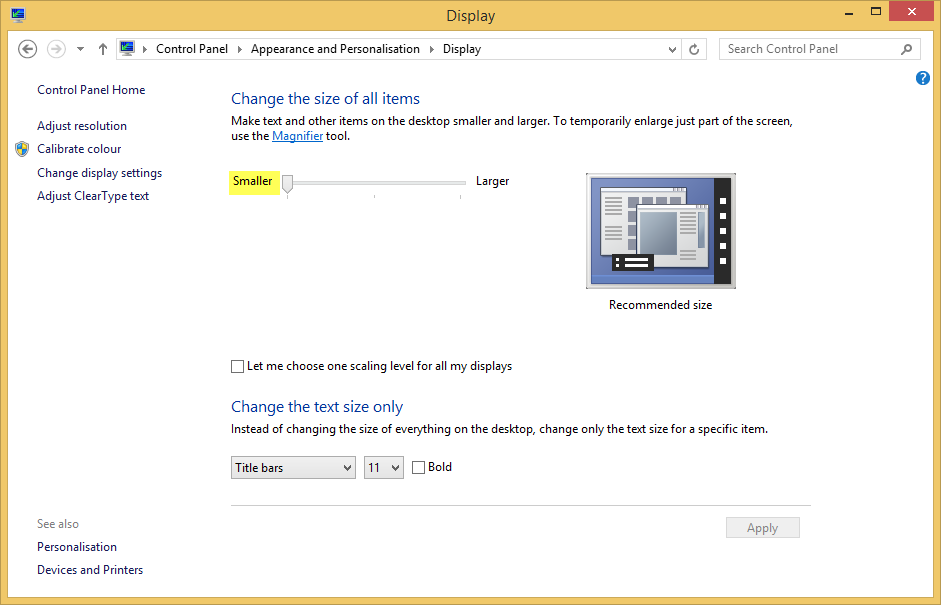This screenshot has height=605, width=941.
Task: Open Adjust ClearType text settings
Action: (x=92, y=195)
